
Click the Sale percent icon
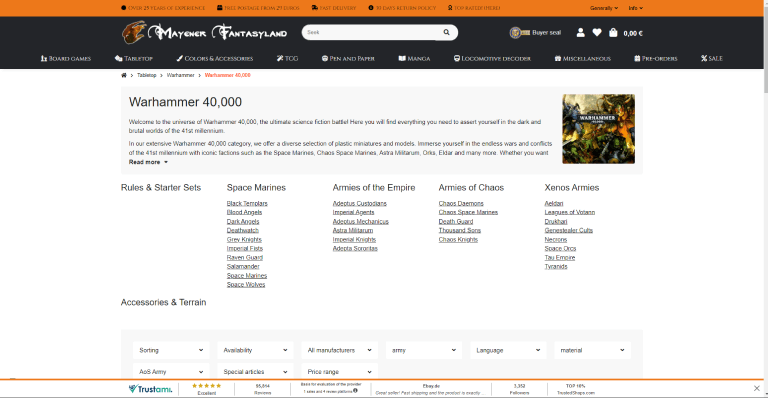click(x=704, y=58)
